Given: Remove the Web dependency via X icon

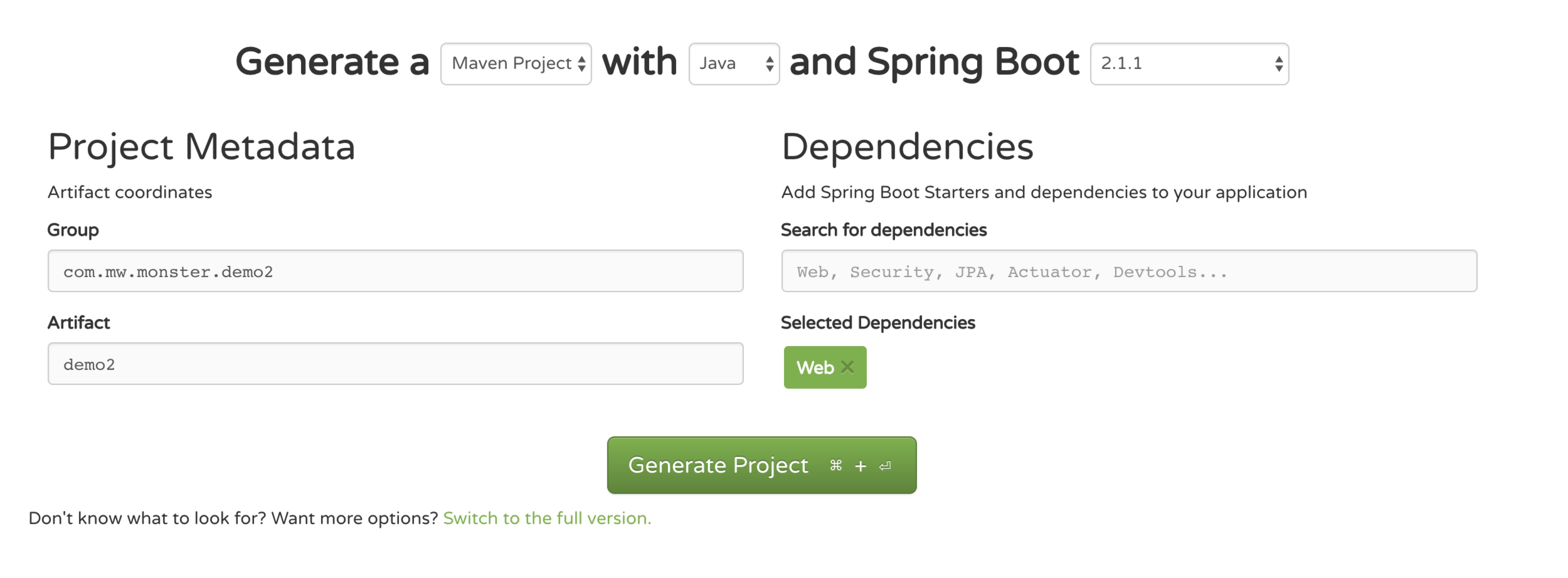Looking at the screenshot, I should (847, 367).
